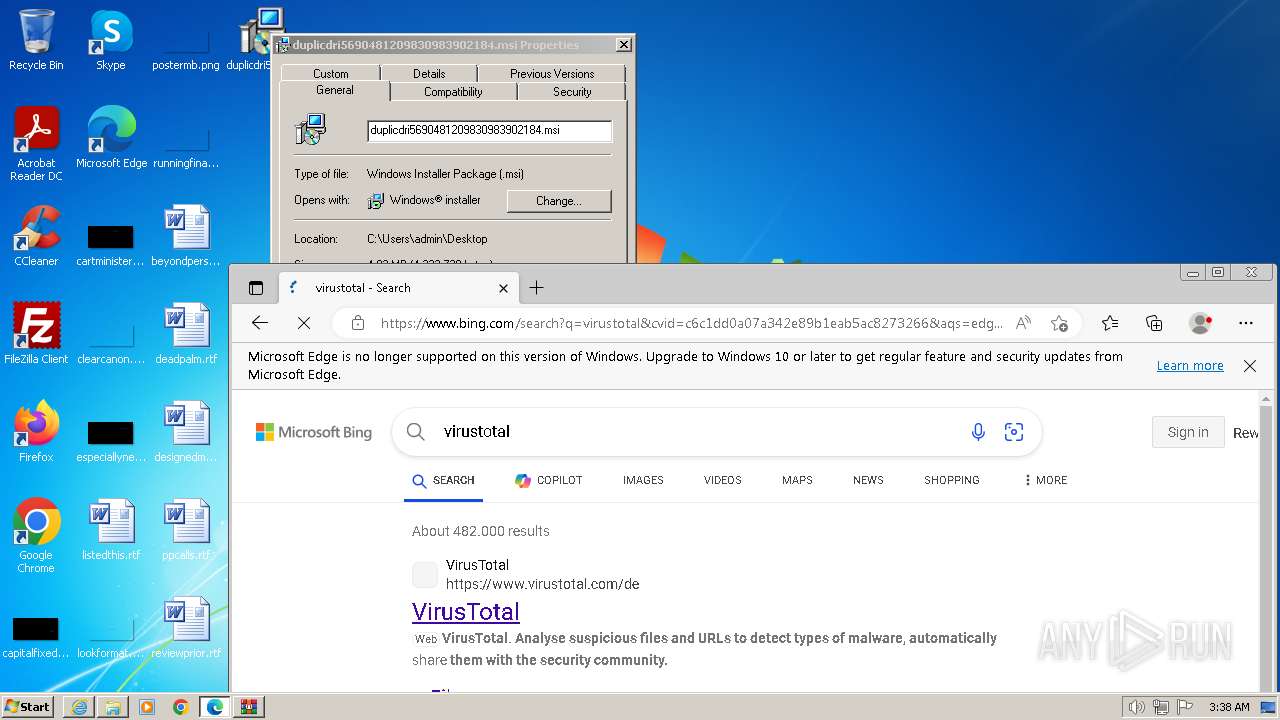The height and width of the screenshot is (720, 1280).
Task: Open Edge tab actions menu icon
Action: (x=256, y=288)
